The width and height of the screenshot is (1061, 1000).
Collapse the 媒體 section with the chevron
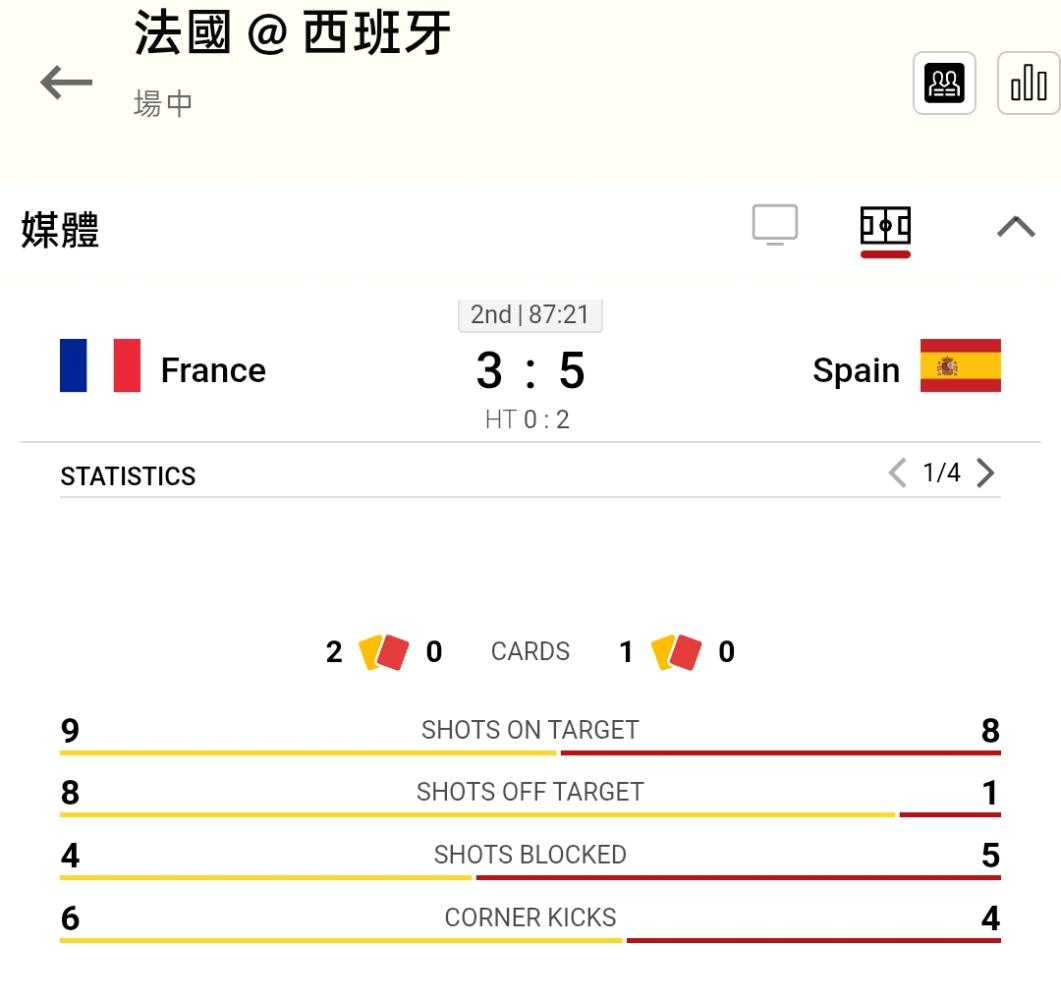[x=1016, y=227]
